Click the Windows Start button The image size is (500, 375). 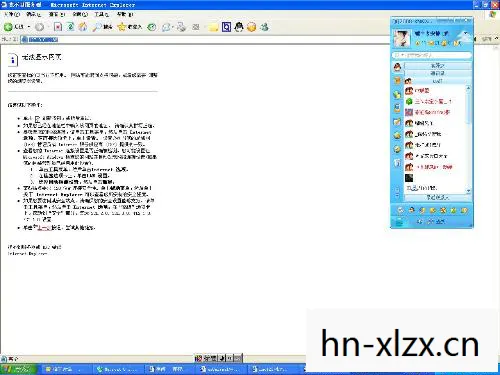19,369
